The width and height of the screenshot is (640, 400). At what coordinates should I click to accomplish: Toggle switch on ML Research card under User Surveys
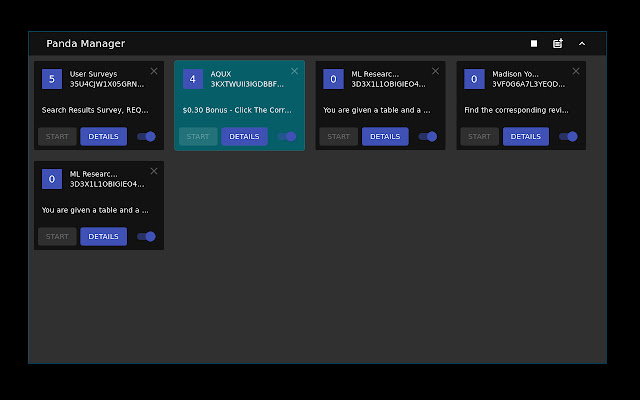click(x=147, y=236)
